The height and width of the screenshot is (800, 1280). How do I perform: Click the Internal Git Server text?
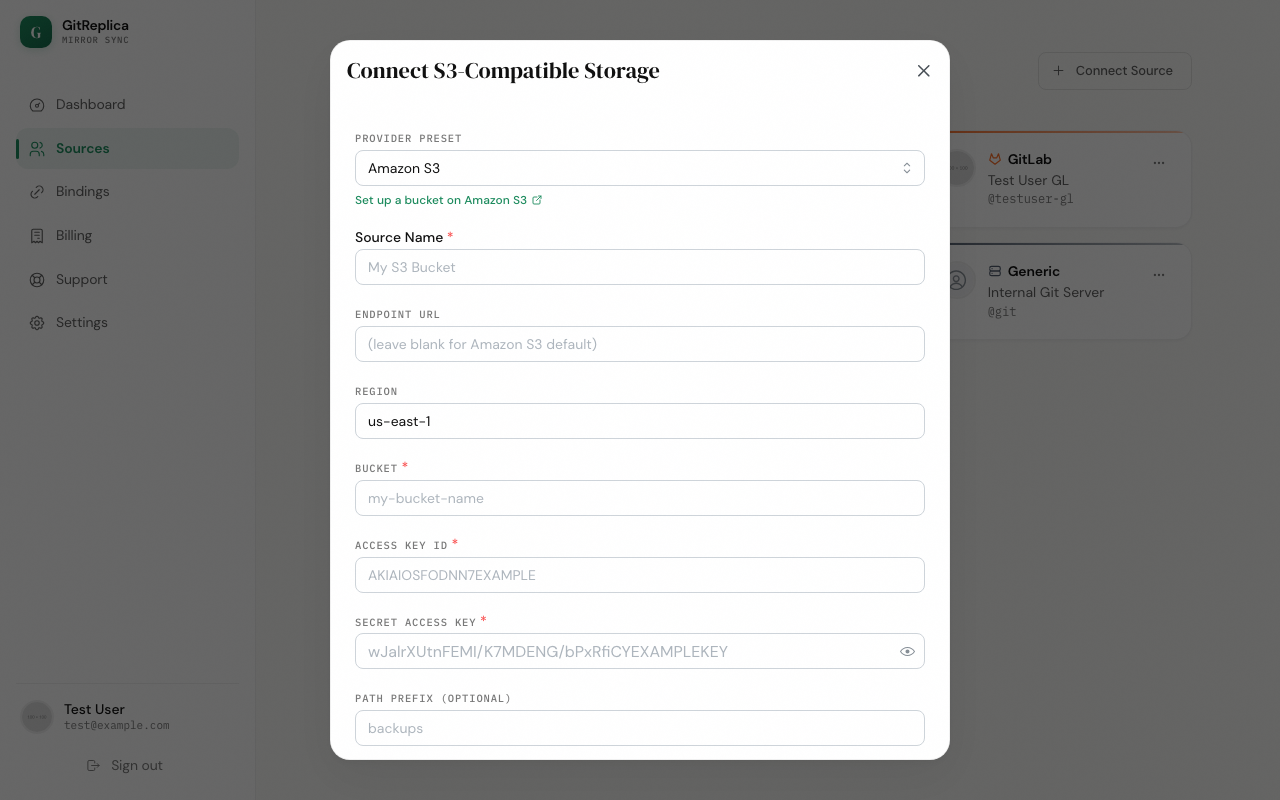pyautogui.click(x=1046, y=293)
